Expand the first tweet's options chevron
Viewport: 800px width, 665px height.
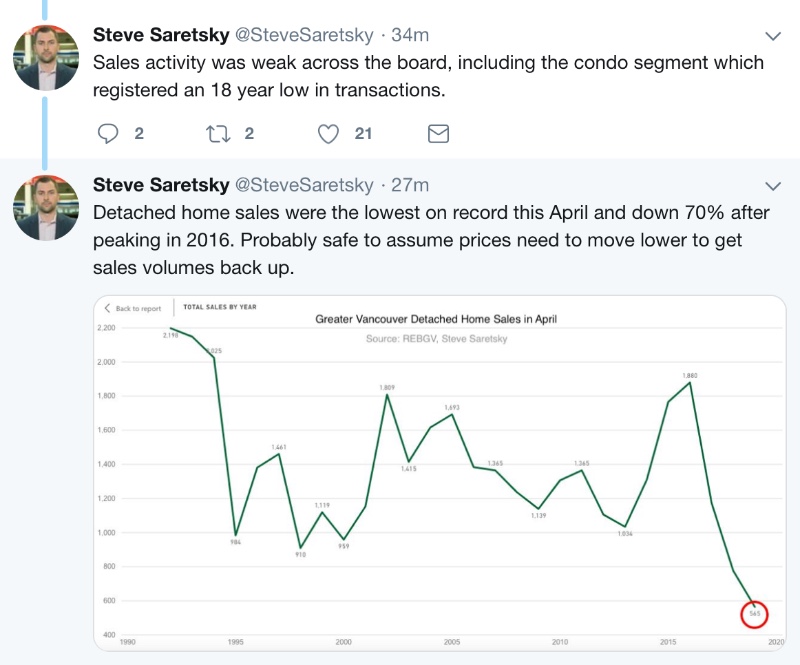point(773,36)
